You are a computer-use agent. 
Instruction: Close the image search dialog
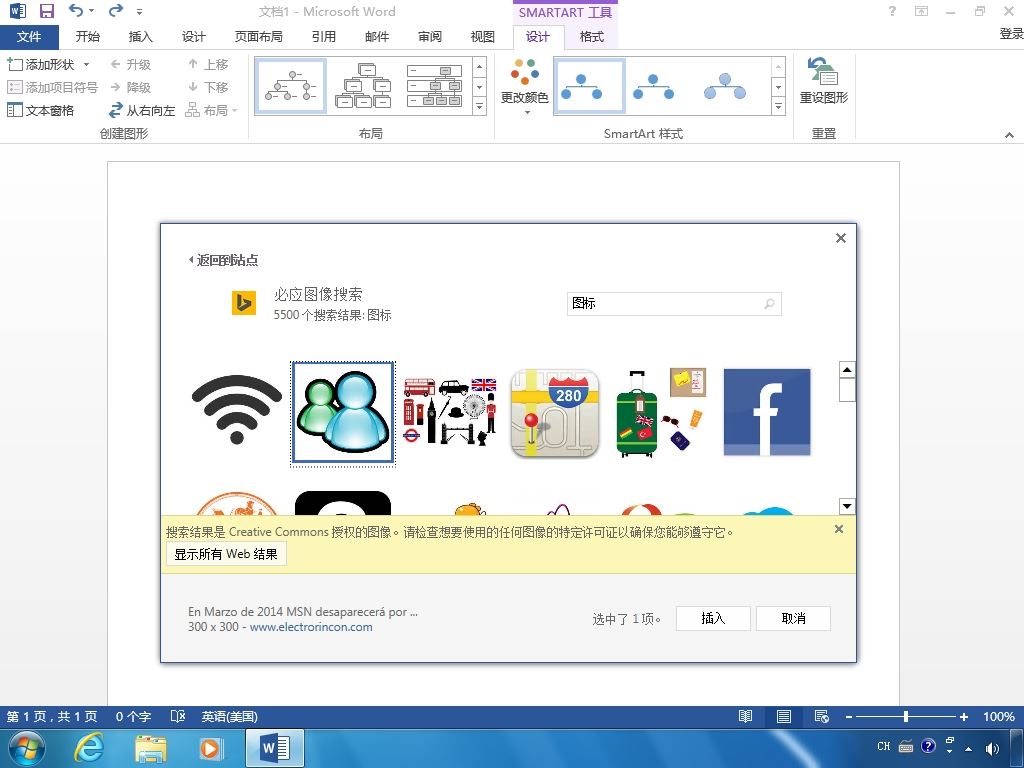point(841,238)
